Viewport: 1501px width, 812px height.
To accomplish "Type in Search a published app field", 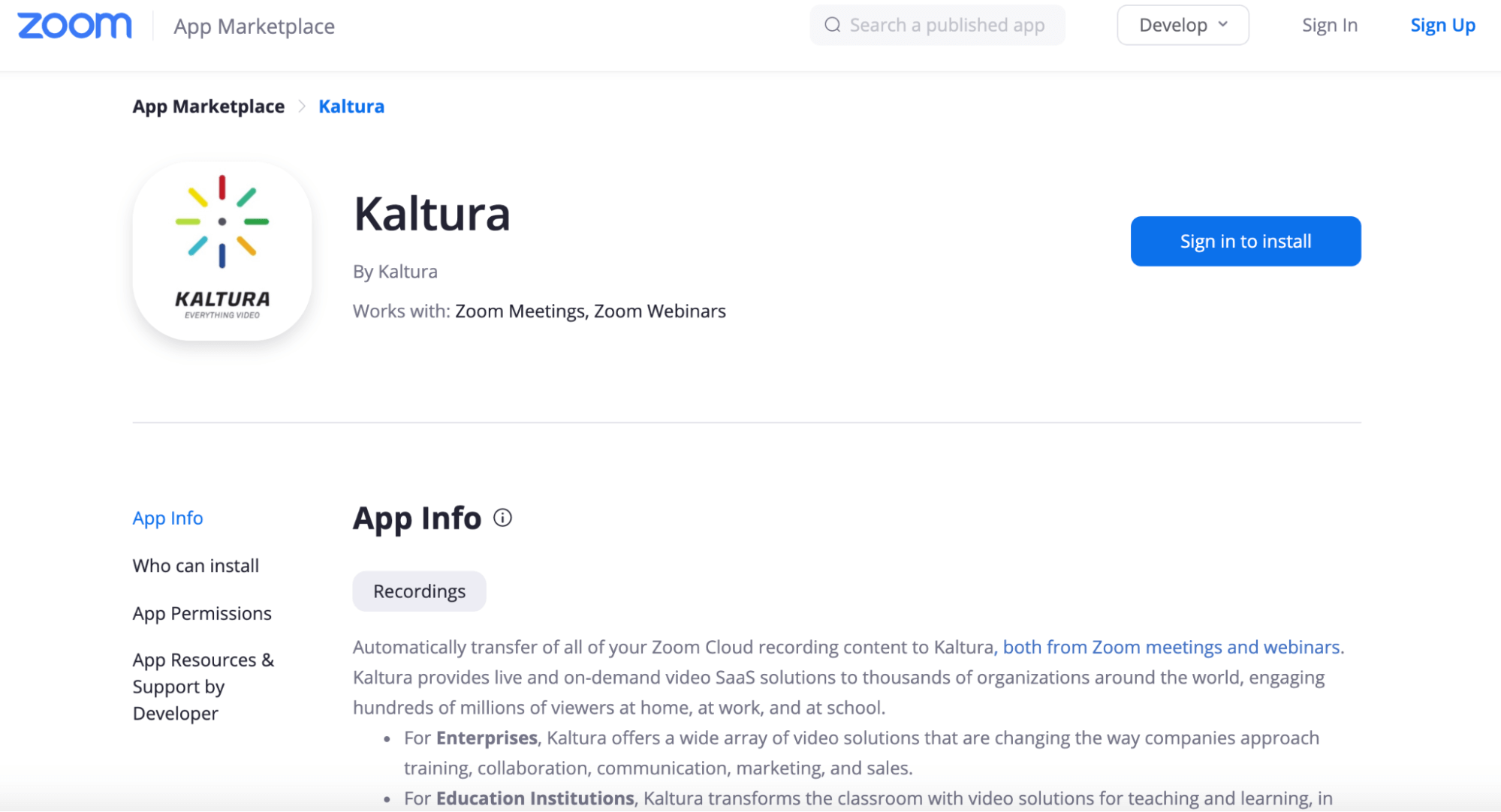I will tap(946, 26).
